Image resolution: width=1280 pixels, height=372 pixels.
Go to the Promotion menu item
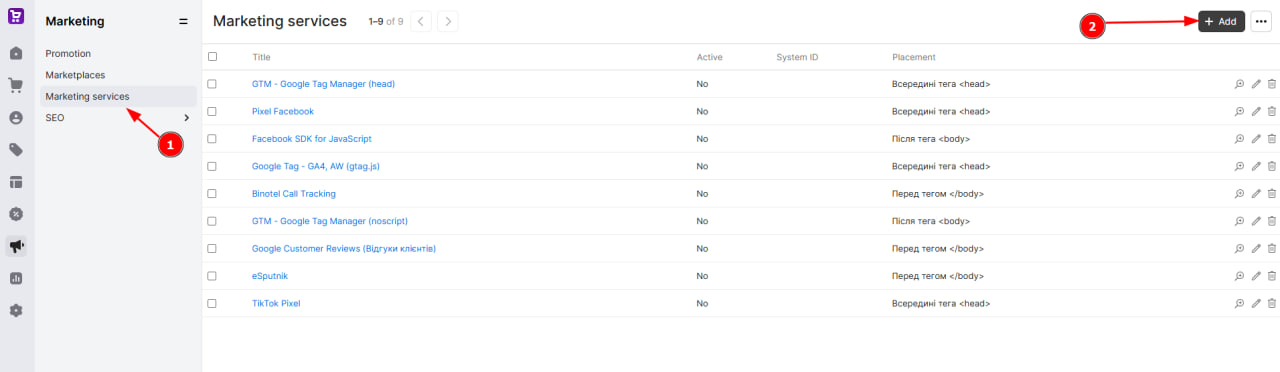(x=68, y=53)
